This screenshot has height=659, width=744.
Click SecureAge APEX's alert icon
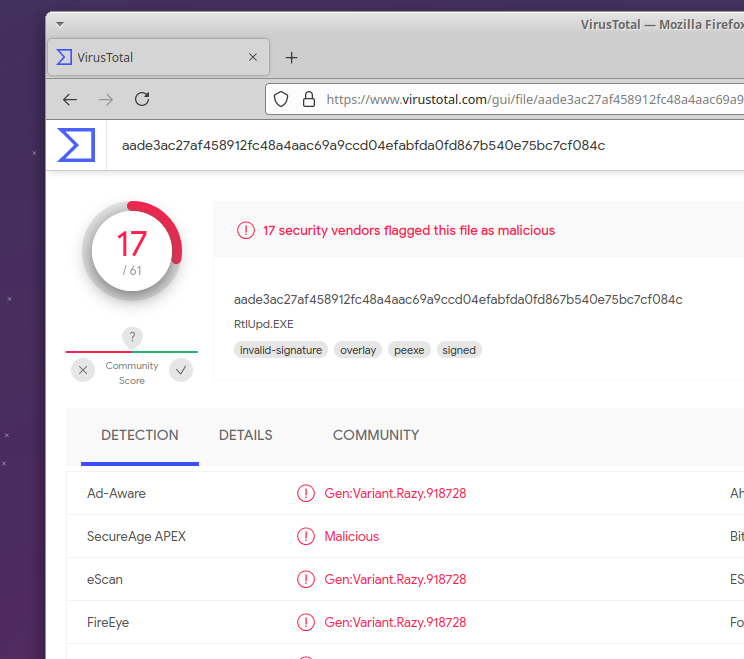coord(306,537)
